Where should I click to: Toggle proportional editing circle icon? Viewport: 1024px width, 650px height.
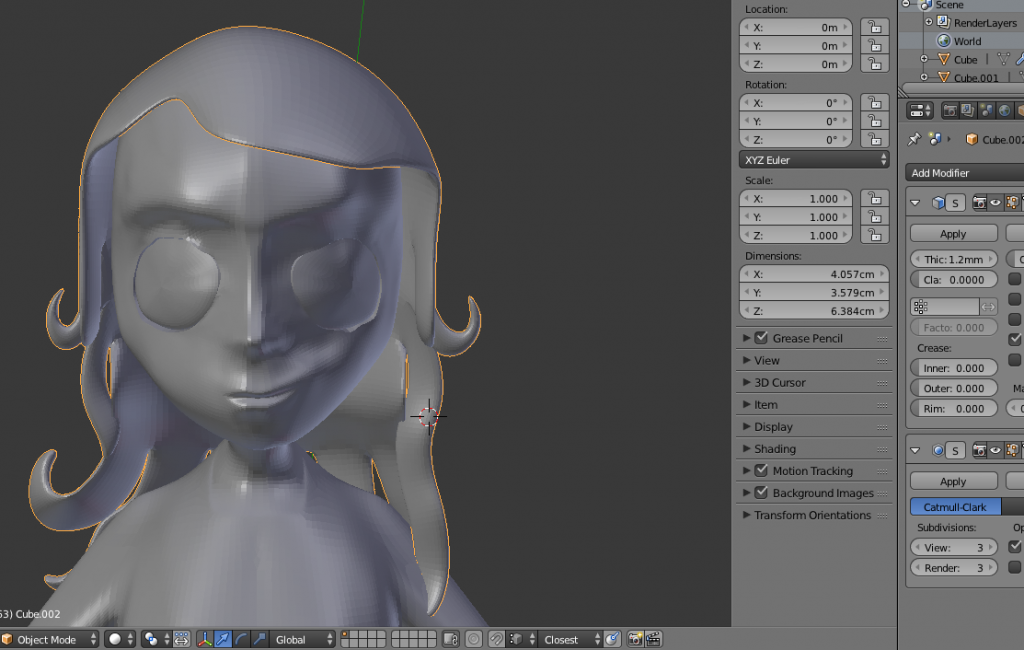point(473,639)
